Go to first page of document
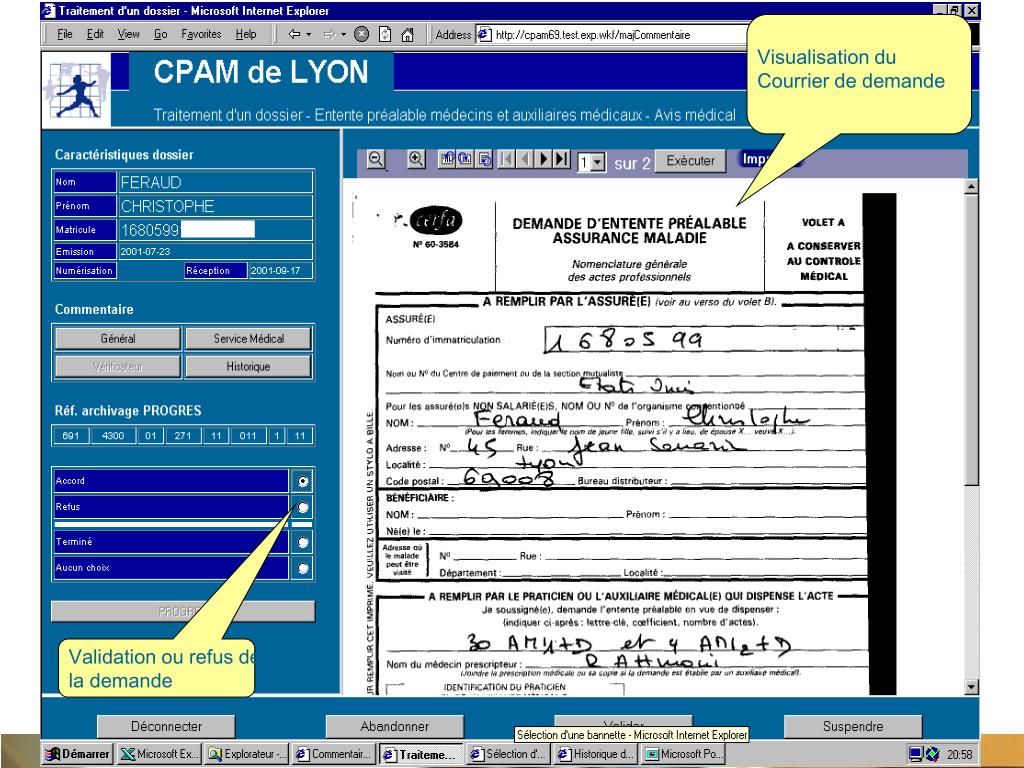The image size is (1024, 768). (x=506, y=159)
